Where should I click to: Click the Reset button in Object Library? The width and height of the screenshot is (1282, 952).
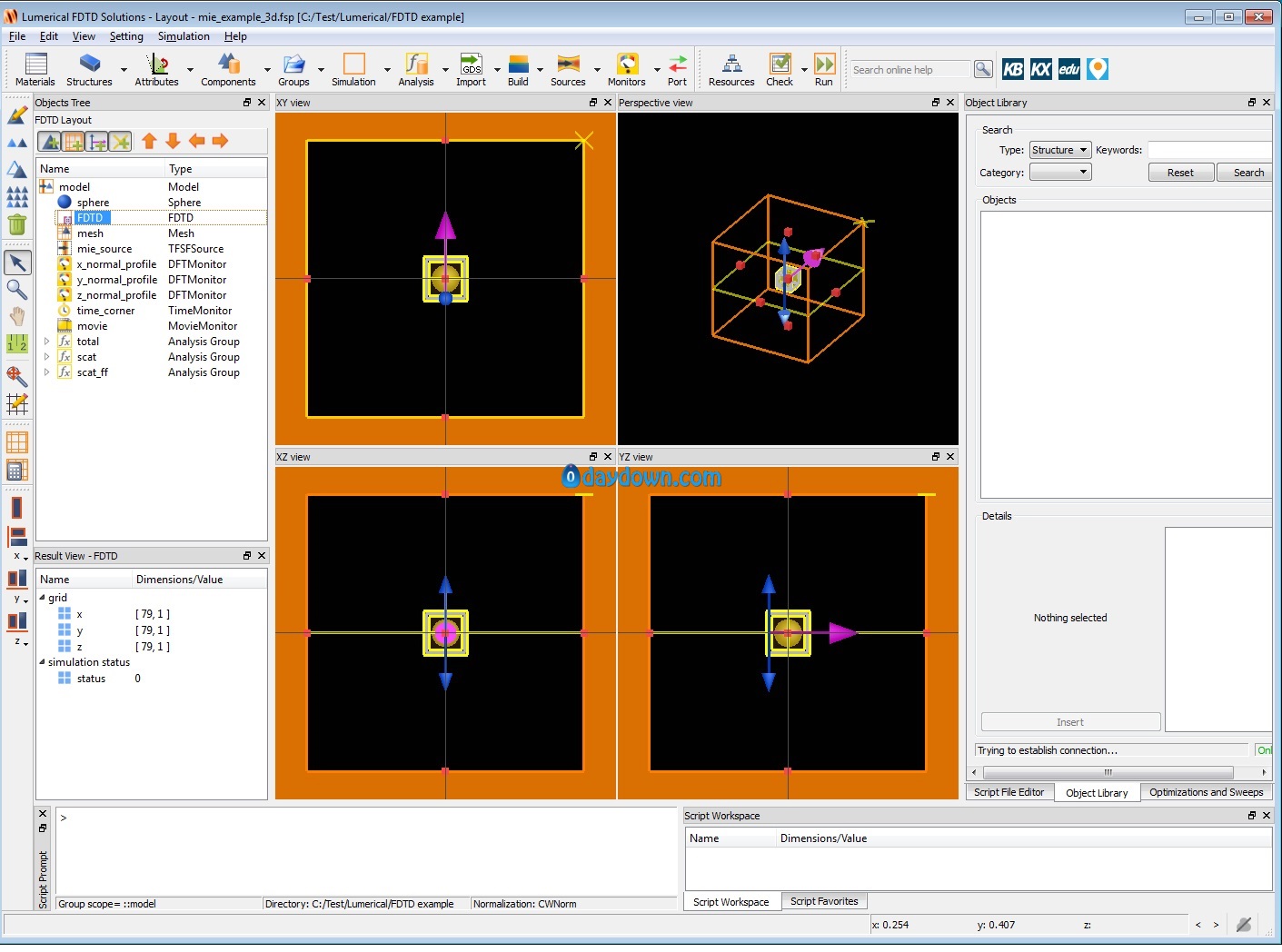point(1180,173)
